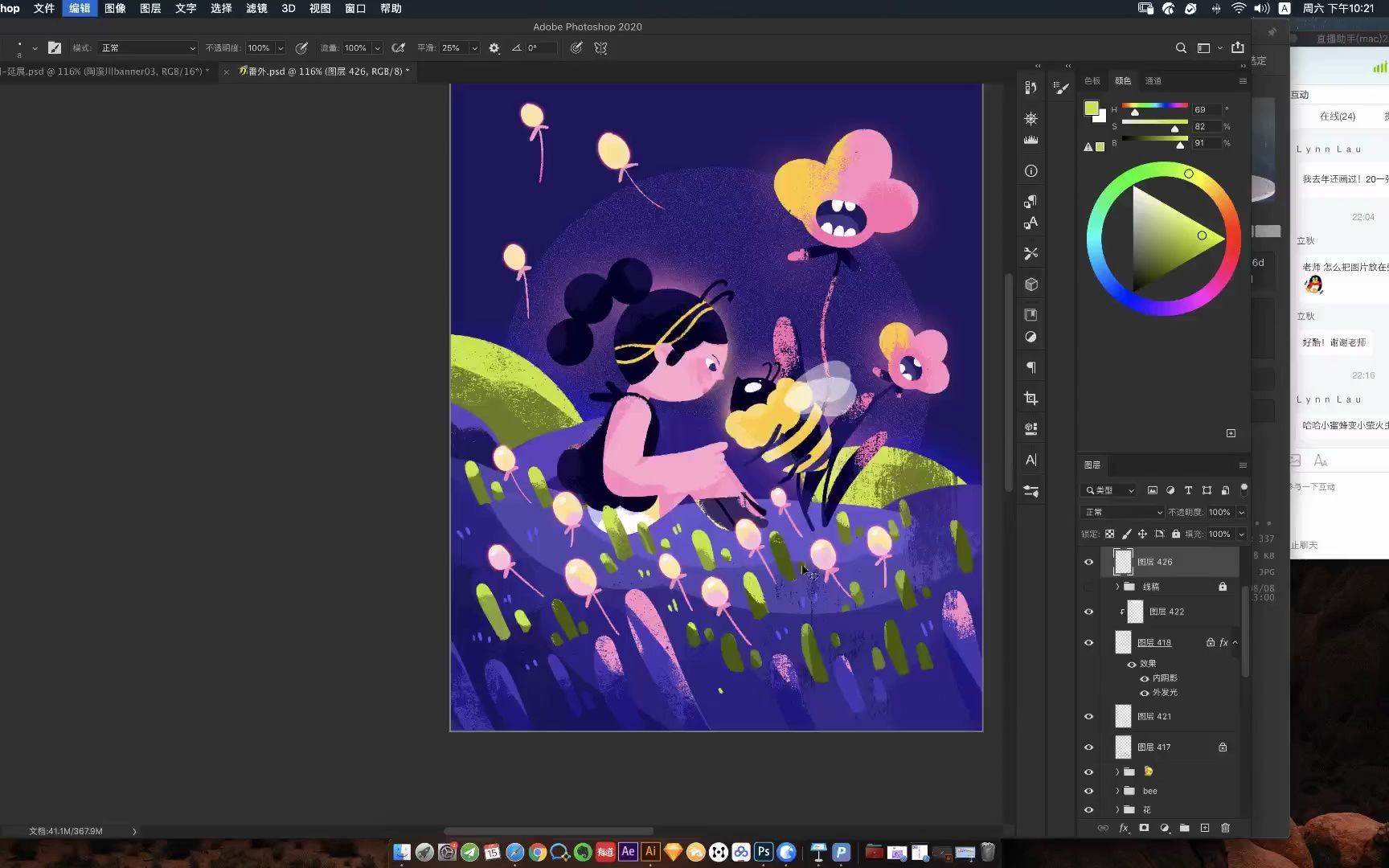Open the layer filter 类型 dropdown
Viewport: 1389px width, 868px height.
pyautogui.click(x=1109, y=490)
